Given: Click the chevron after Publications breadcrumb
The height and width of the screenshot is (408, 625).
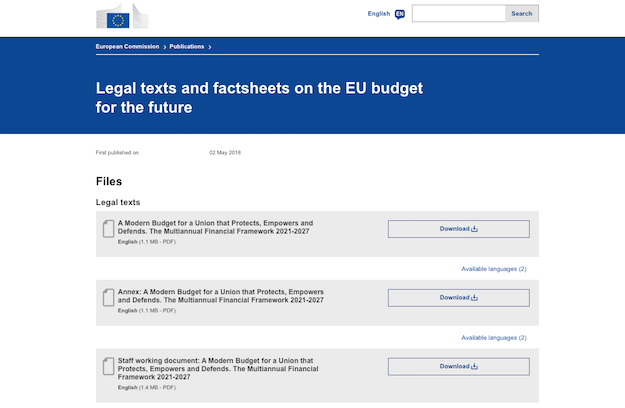Looking at the screenshot, I should [x=210, y=47].
